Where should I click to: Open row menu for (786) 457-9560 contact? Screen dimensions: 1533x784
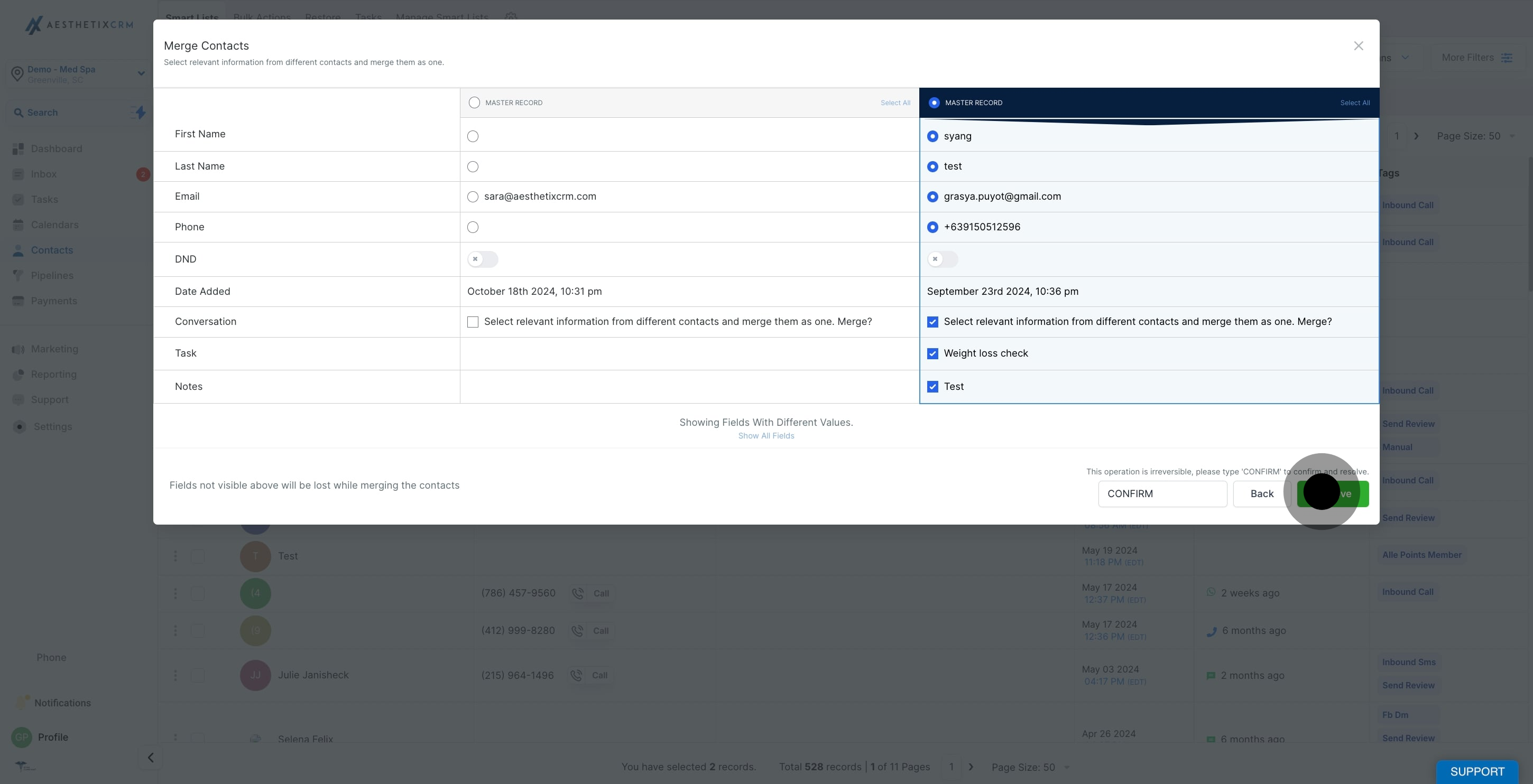(x=175, y=594)
